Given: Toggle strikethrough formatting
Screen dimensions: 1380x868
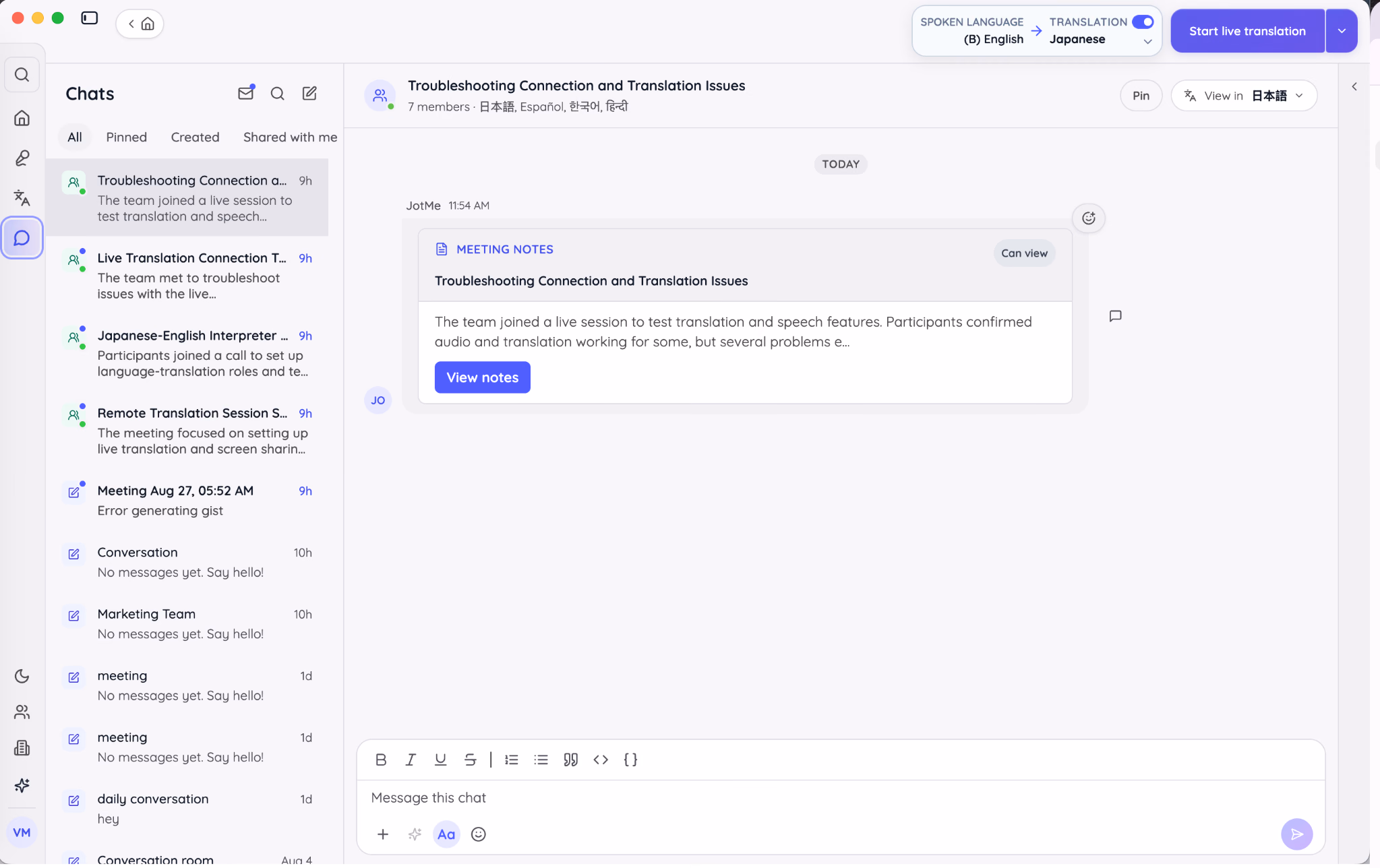Looking at the screenshot, I should coord(470,759).
